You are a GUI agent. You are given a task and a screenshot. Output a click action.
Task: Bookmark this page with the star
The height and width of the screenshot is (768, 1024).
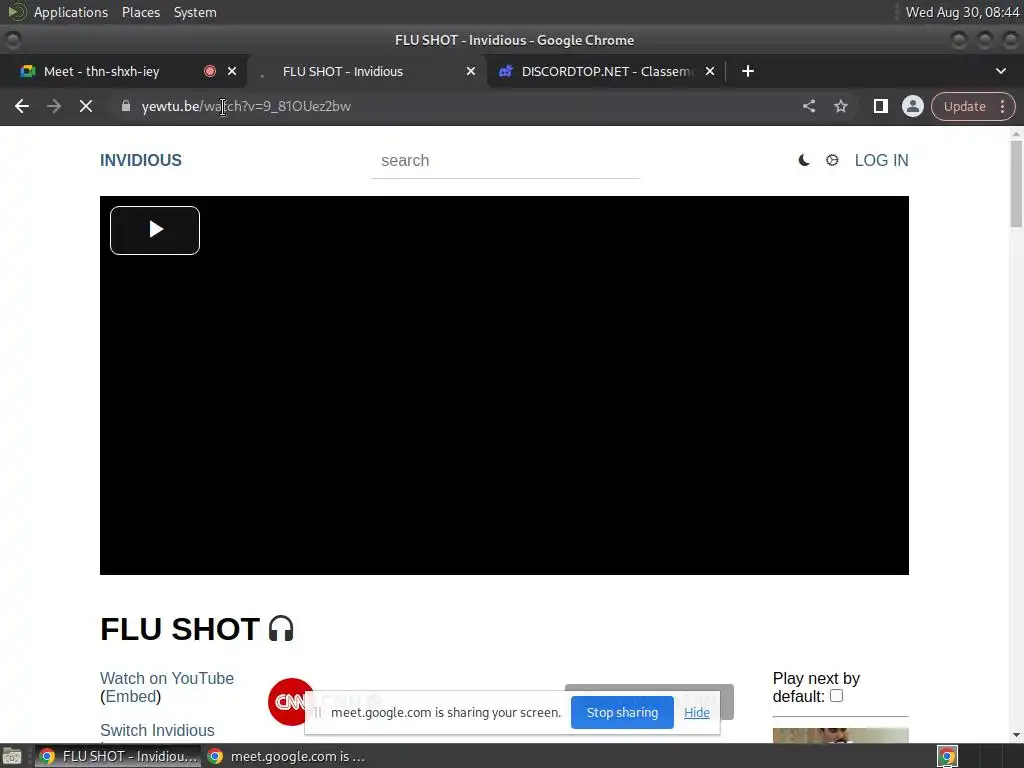pos(840,106)
